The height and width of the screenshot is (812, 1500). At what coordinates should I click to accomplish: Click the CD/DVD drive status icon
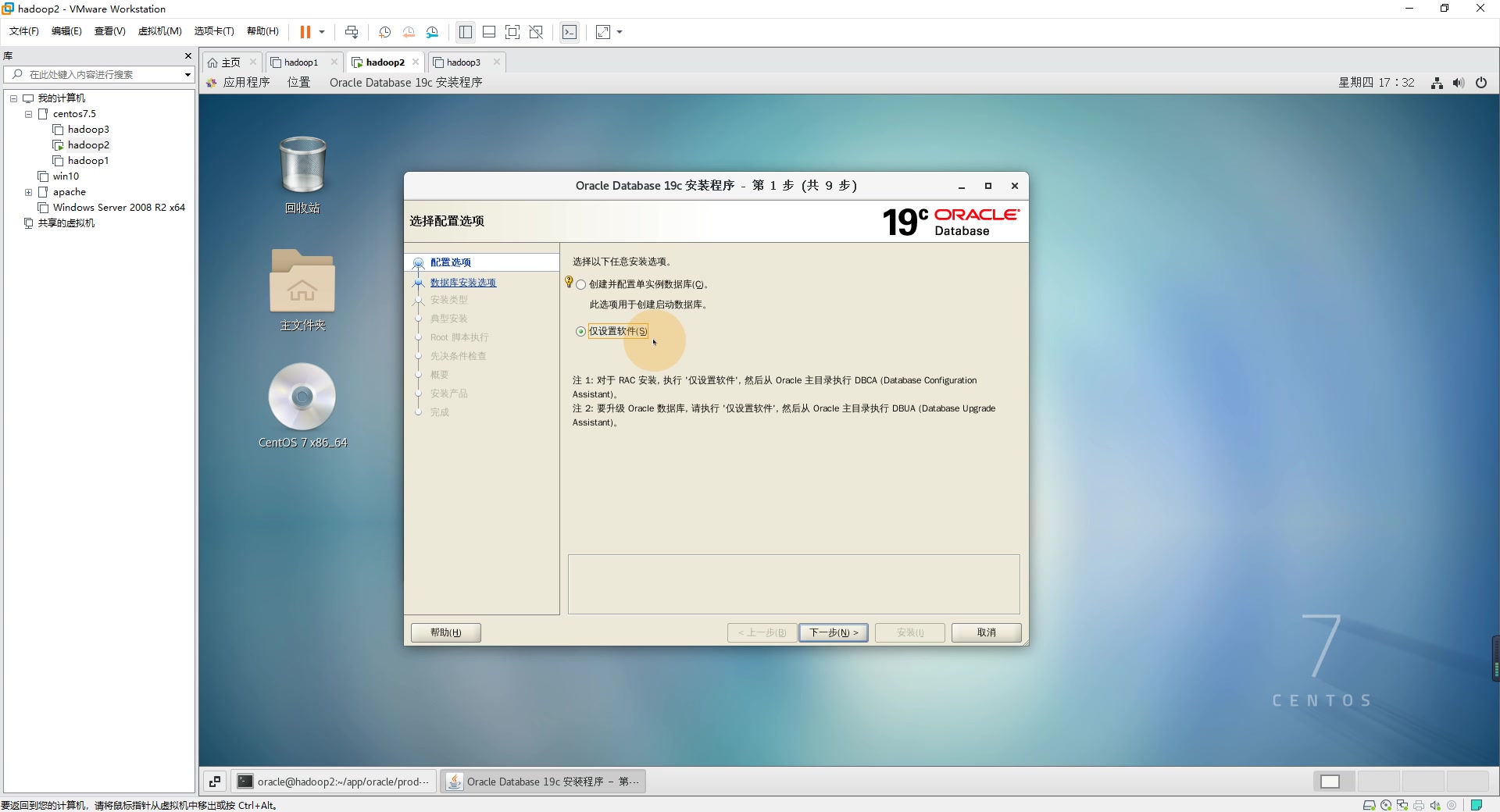[x=1386, y=805]
